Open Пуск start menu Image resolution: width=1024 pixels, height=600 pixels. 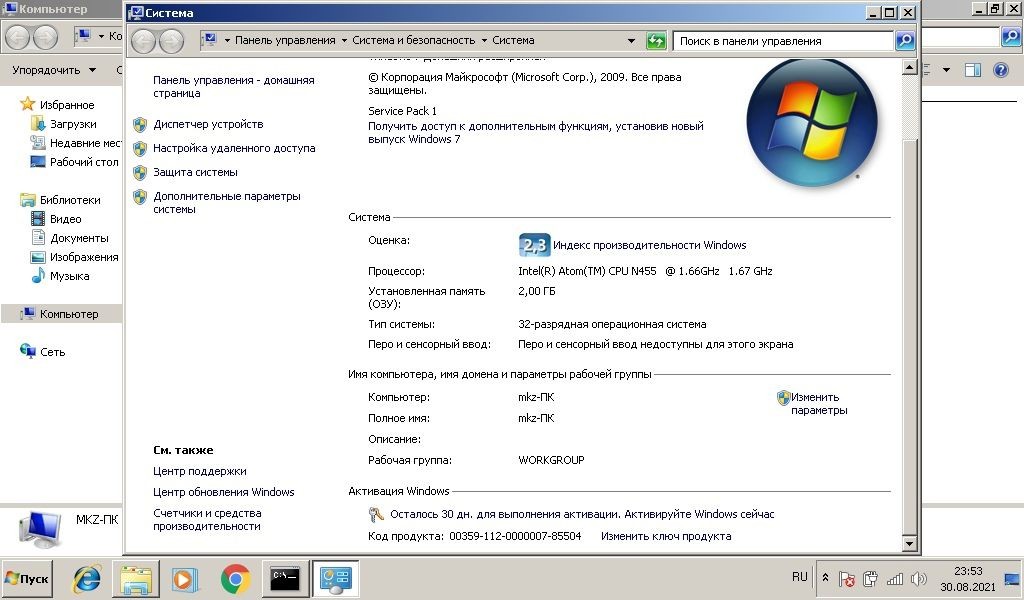[27, 578]
